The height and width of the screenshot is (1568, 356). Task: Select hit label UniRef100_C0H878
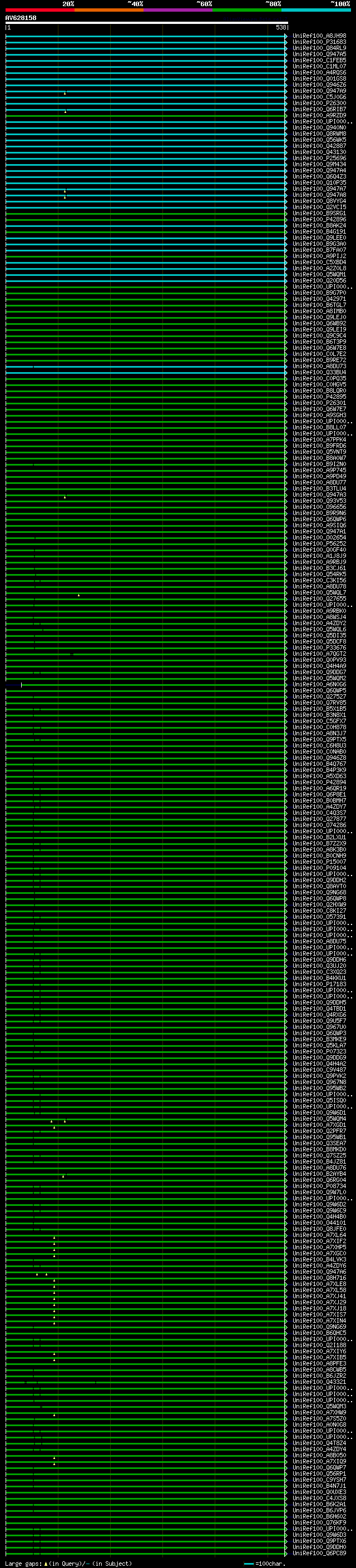tap(319, 727)
